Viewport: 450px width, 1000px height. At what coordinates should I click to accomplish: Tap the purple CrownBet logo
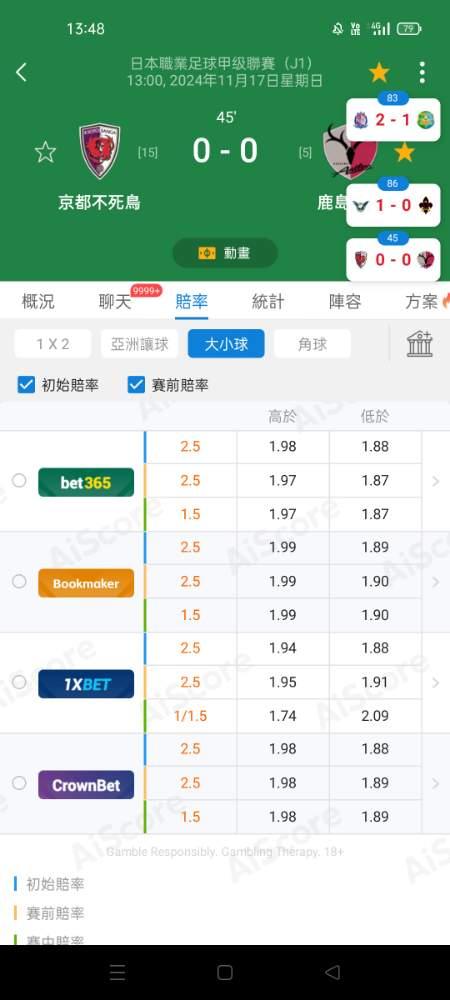click(x=86, y=784)
